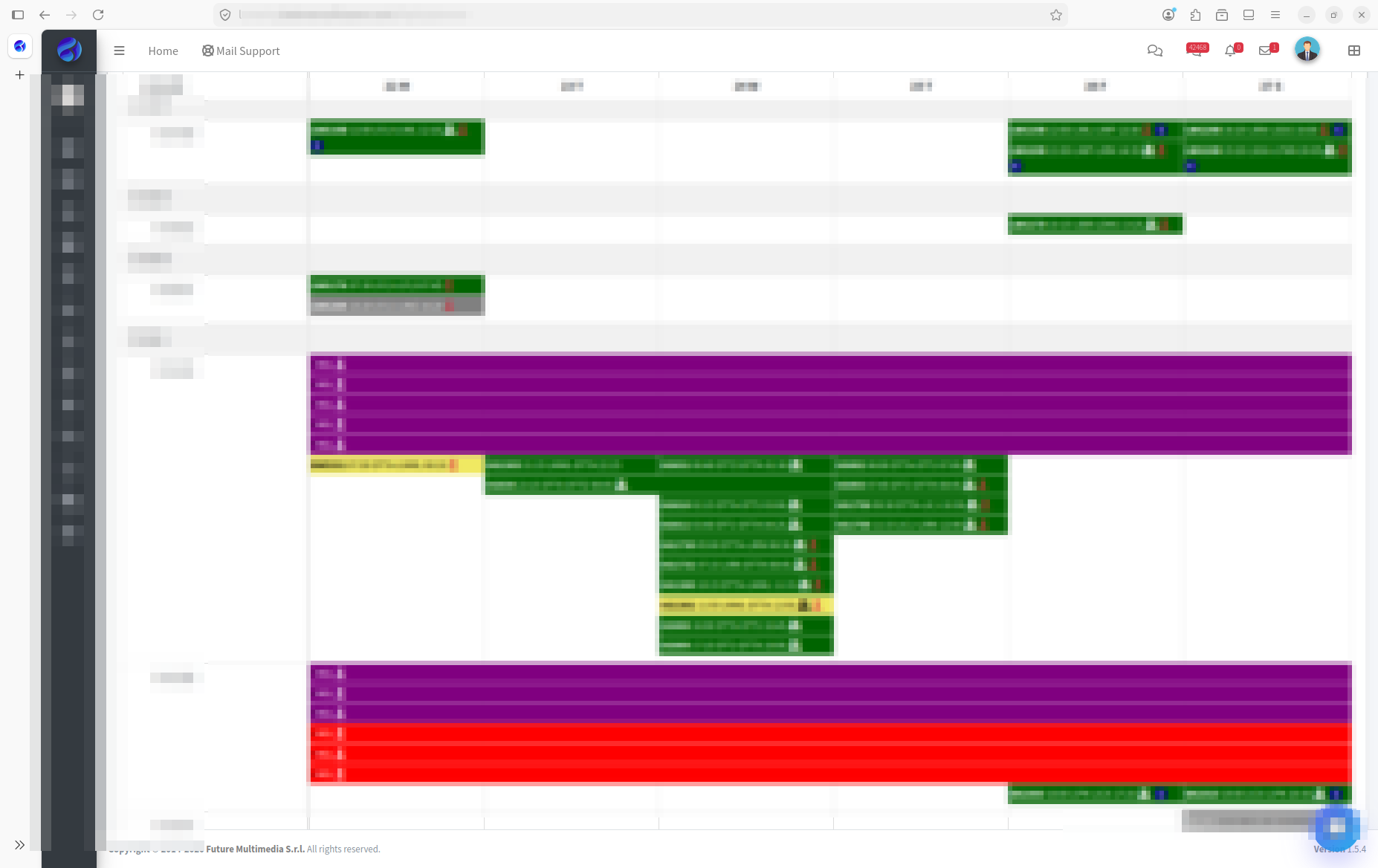Viewport: 1378px width, 868px height.
Task: Open messages icon with the 42468 badge
Action: point(1196,50)
